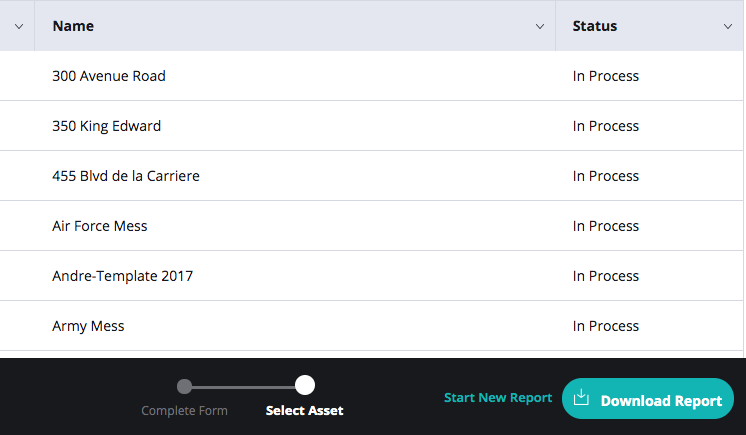Click In Process status for 300 Avenue Road
Image resolution: width=746 pixels, height=435 pixels.
(x=606, y=76)
